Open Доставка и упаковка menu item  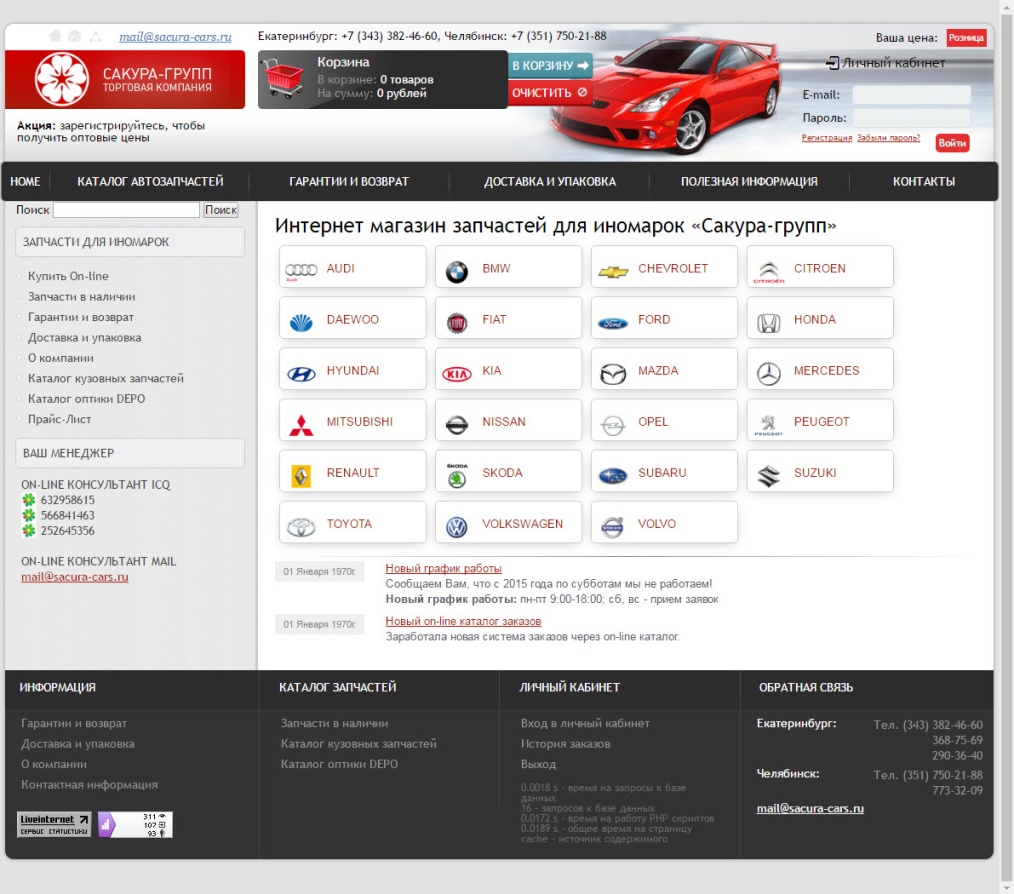click(x=550, y=182)
